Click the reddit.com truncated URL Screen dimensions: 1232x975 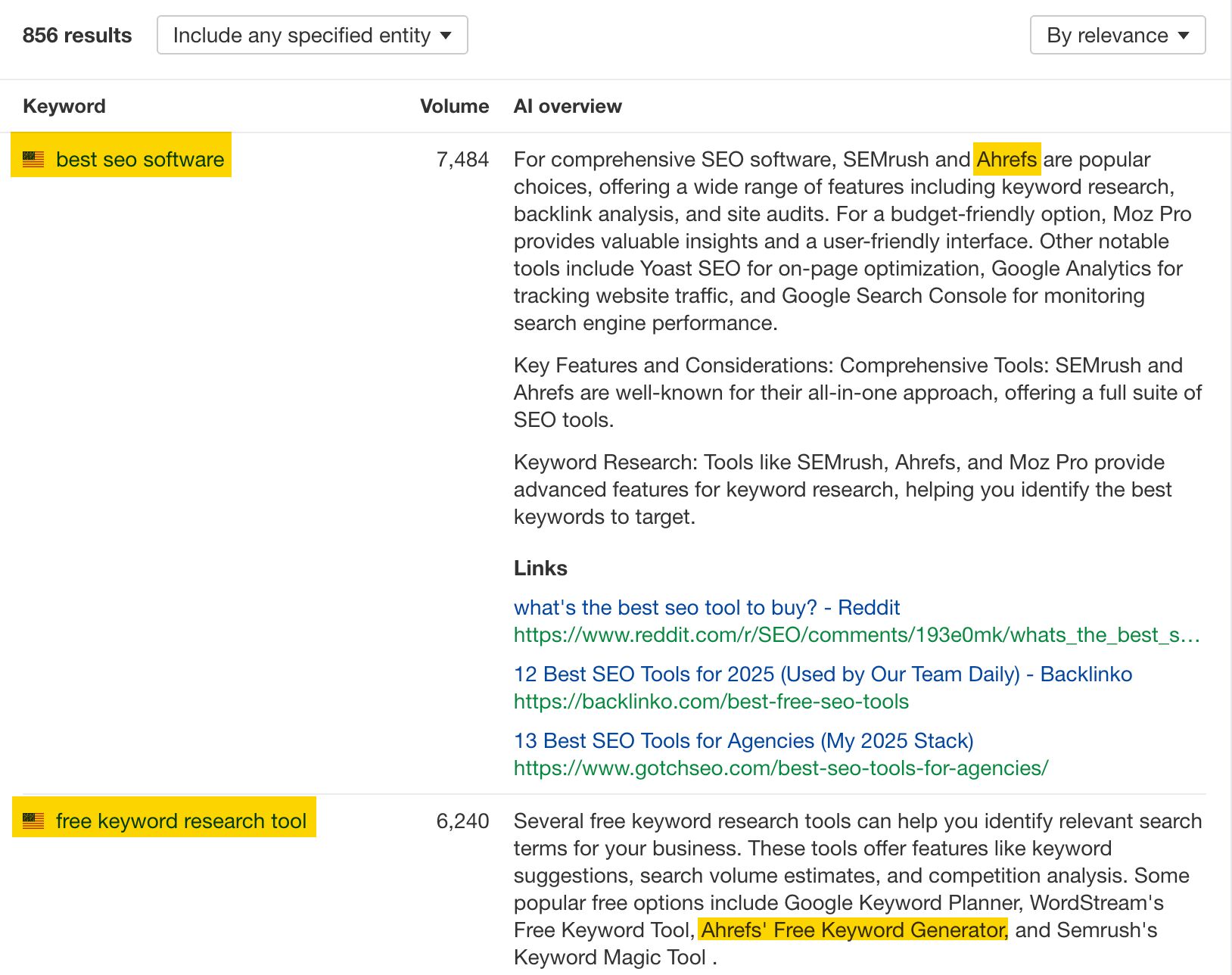857,635
